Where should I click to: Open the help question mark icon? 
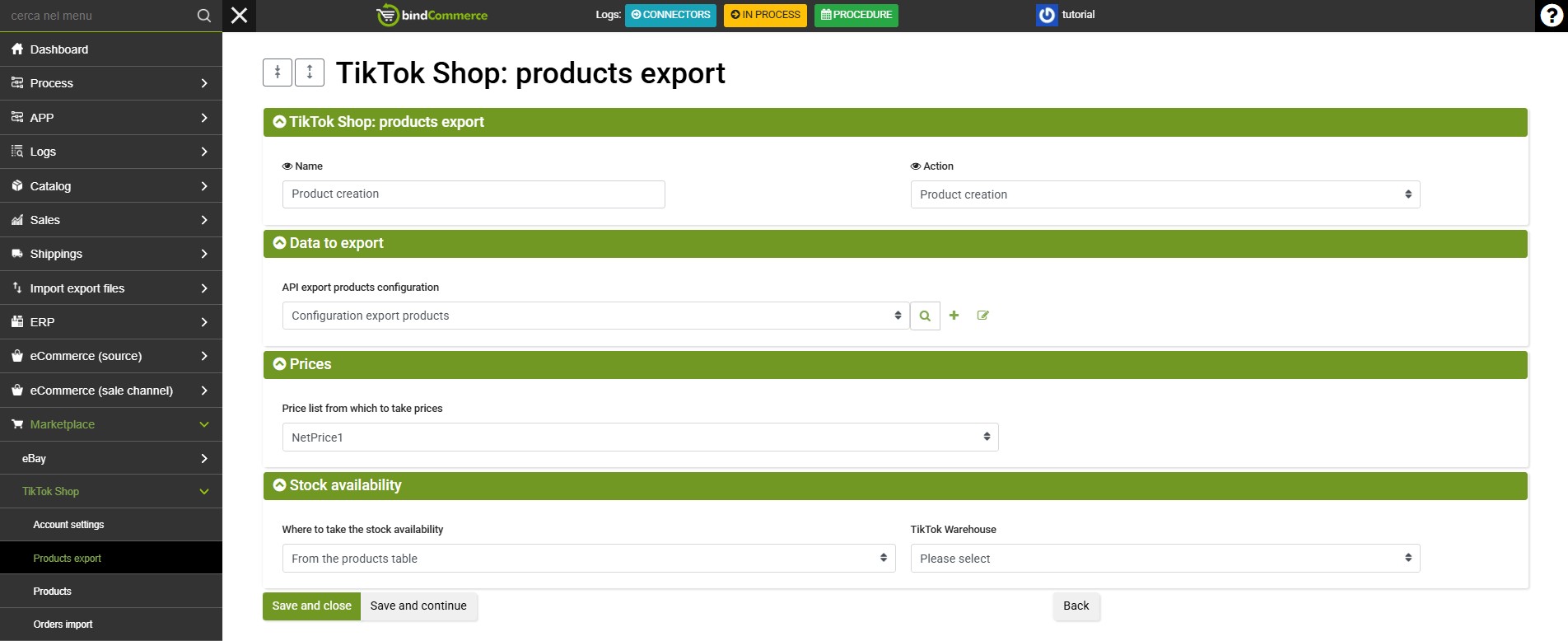[x=1552, y=16]
